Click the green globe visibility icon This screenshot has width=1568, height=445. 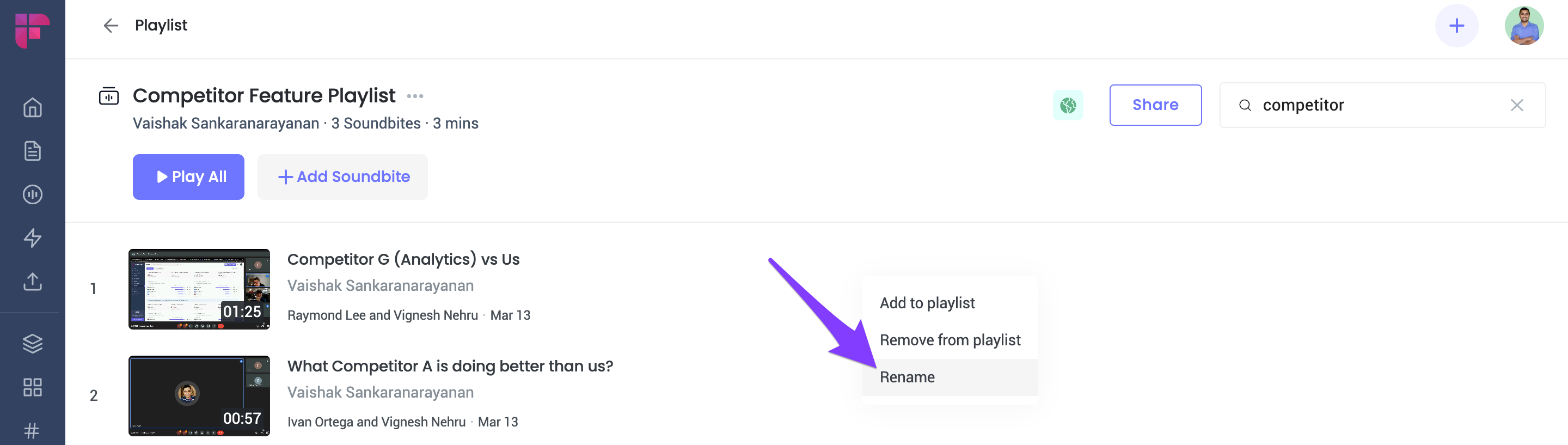(x=1068, y=105)
